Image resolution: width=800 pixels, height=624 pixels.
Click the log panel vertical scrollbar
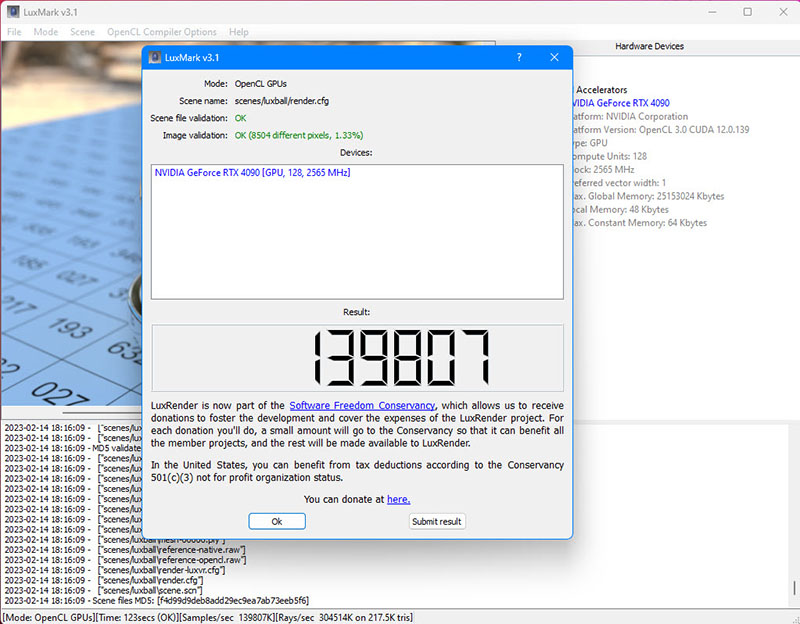(793, 510)
